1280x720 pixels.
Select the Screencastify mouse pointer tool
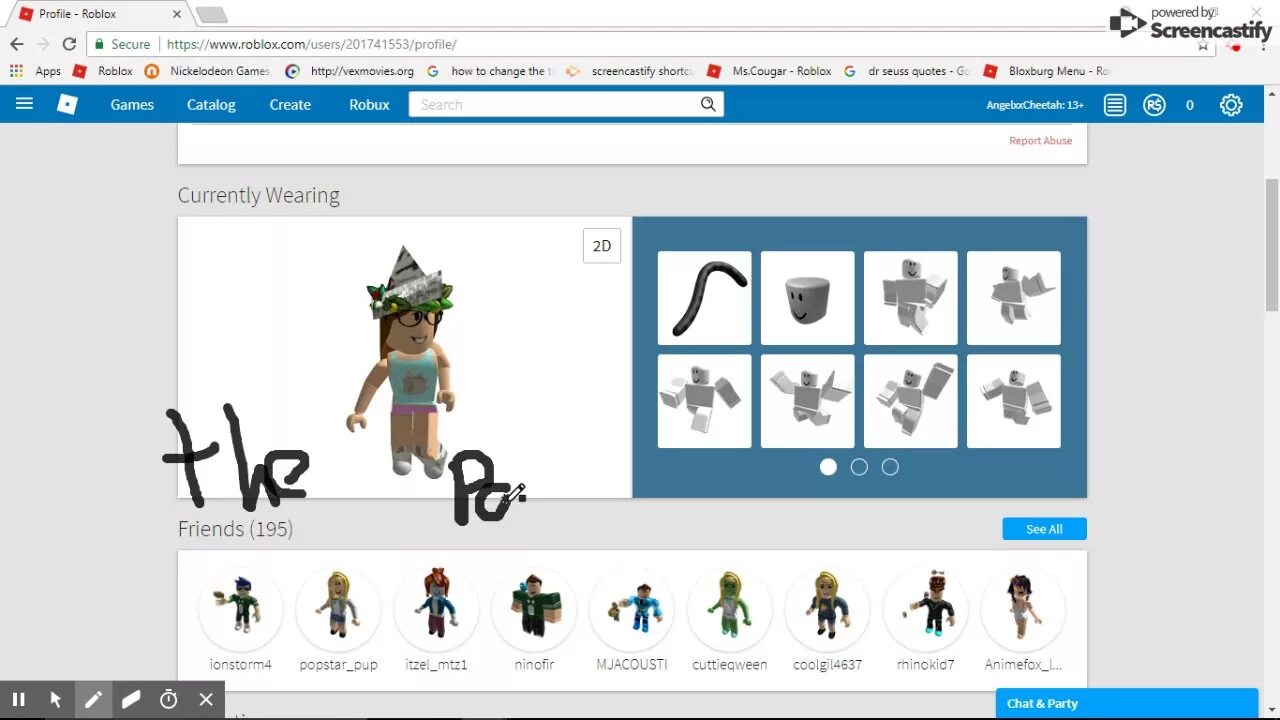[x=56, y=700]
